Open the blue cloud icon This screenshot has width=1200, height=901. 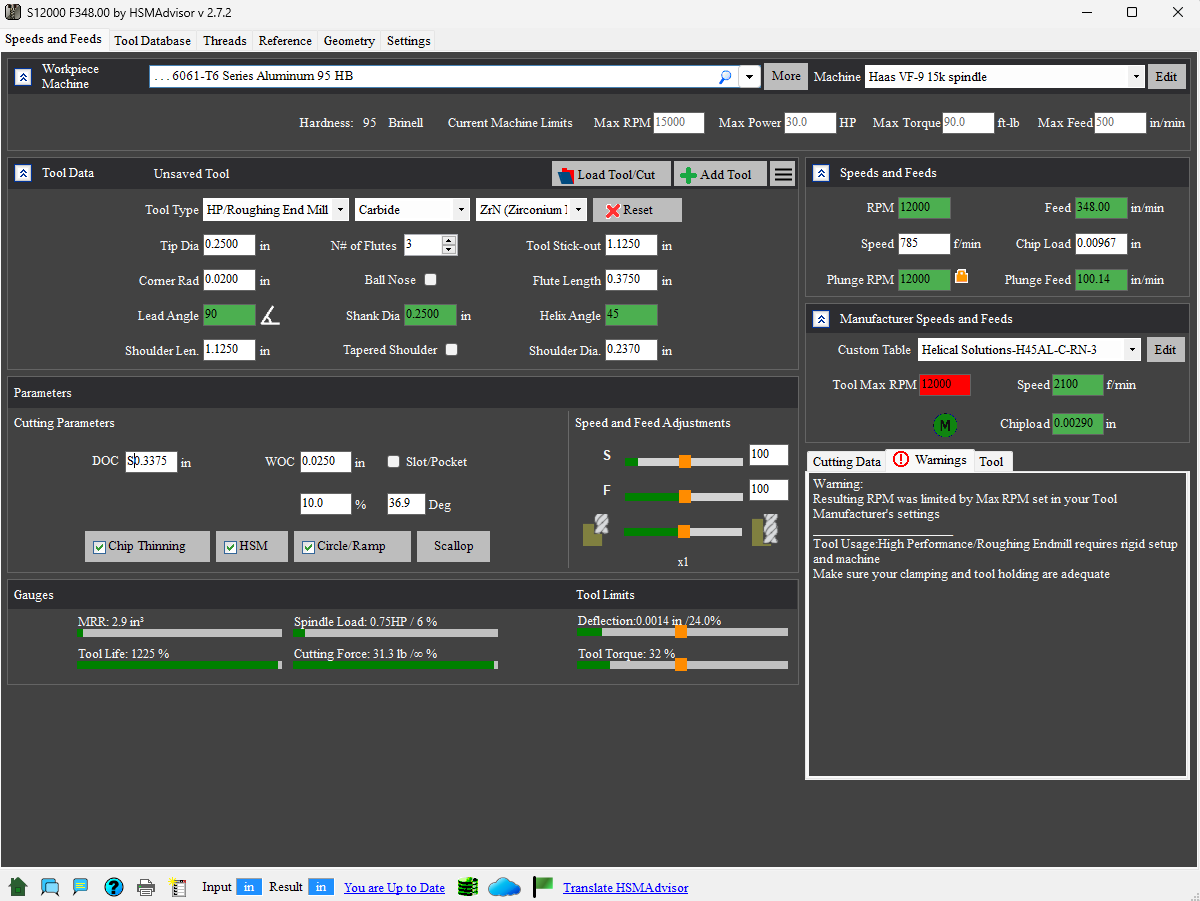pyautogui.click(x=504, y=887)
